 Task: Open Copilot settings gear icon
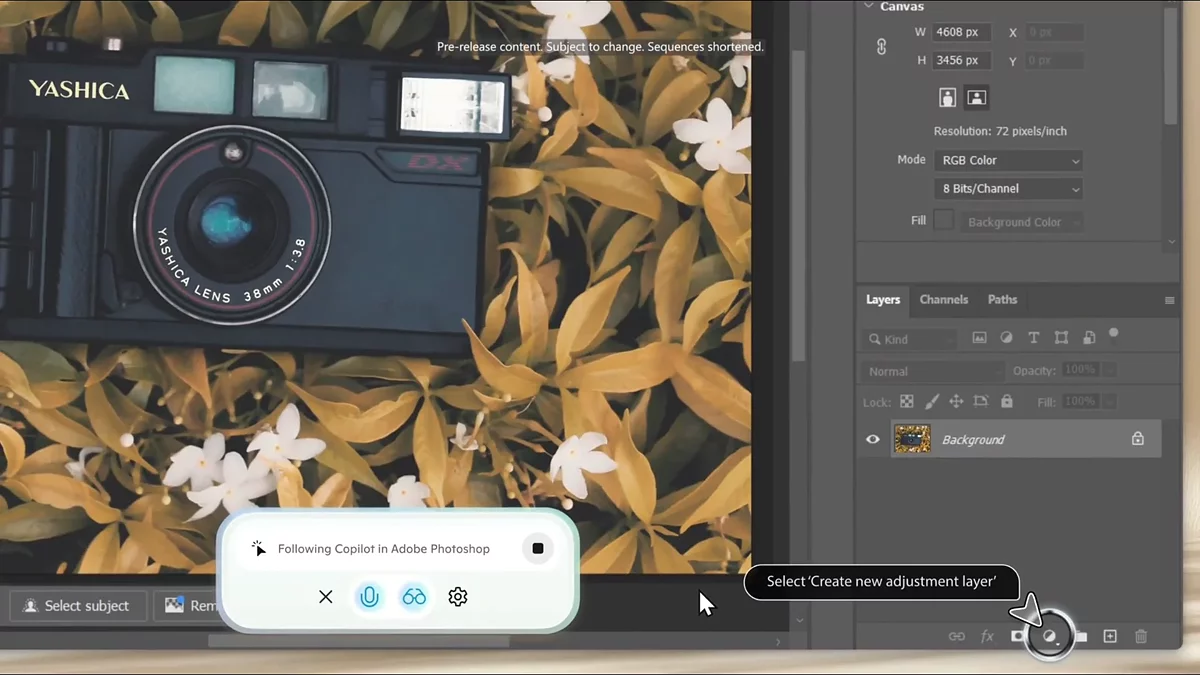458,597
